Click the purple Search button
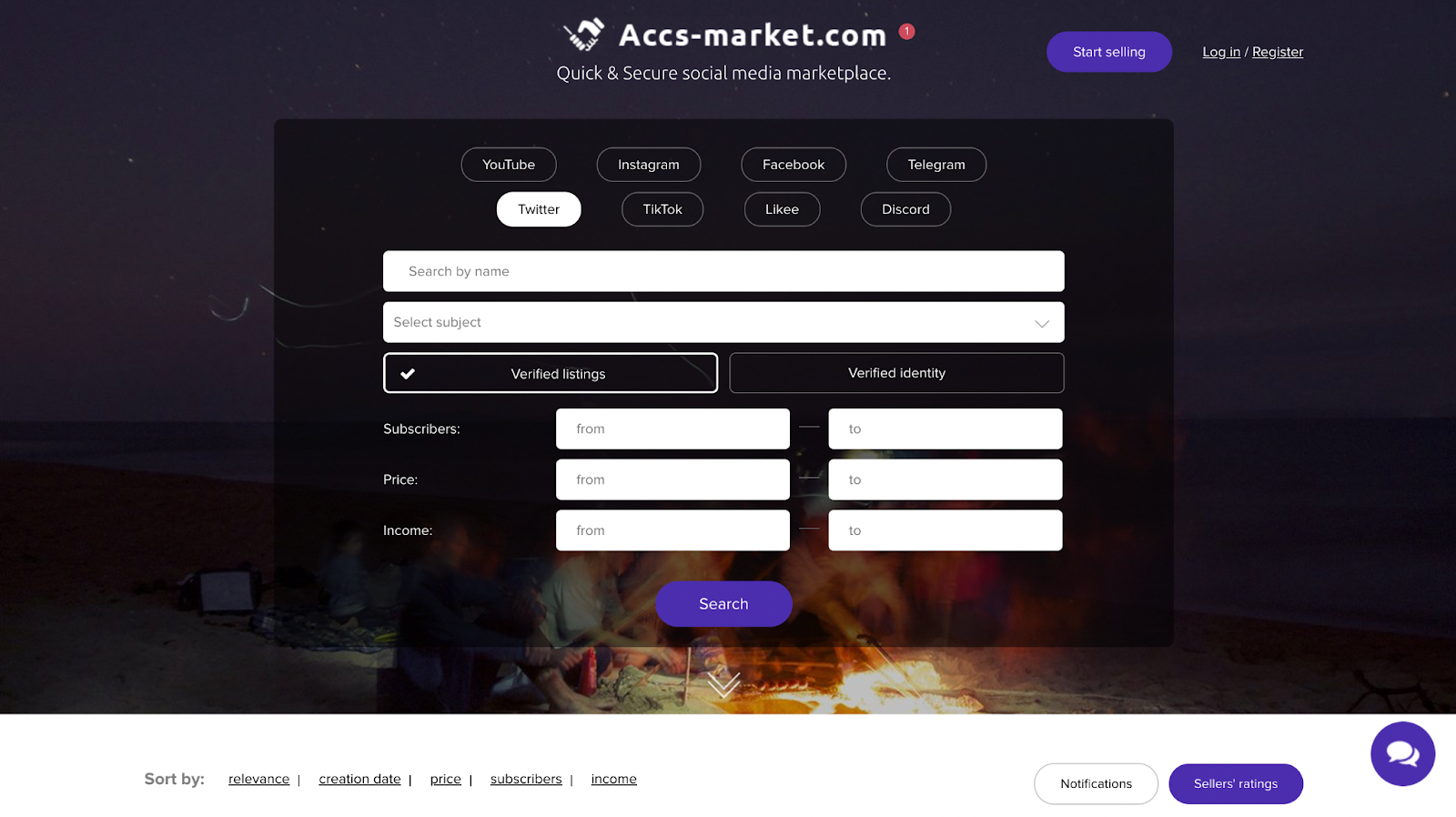Image resolution: width=1456 pixels, height=817 pixels. pyautogui.click(x=723, y=604)
